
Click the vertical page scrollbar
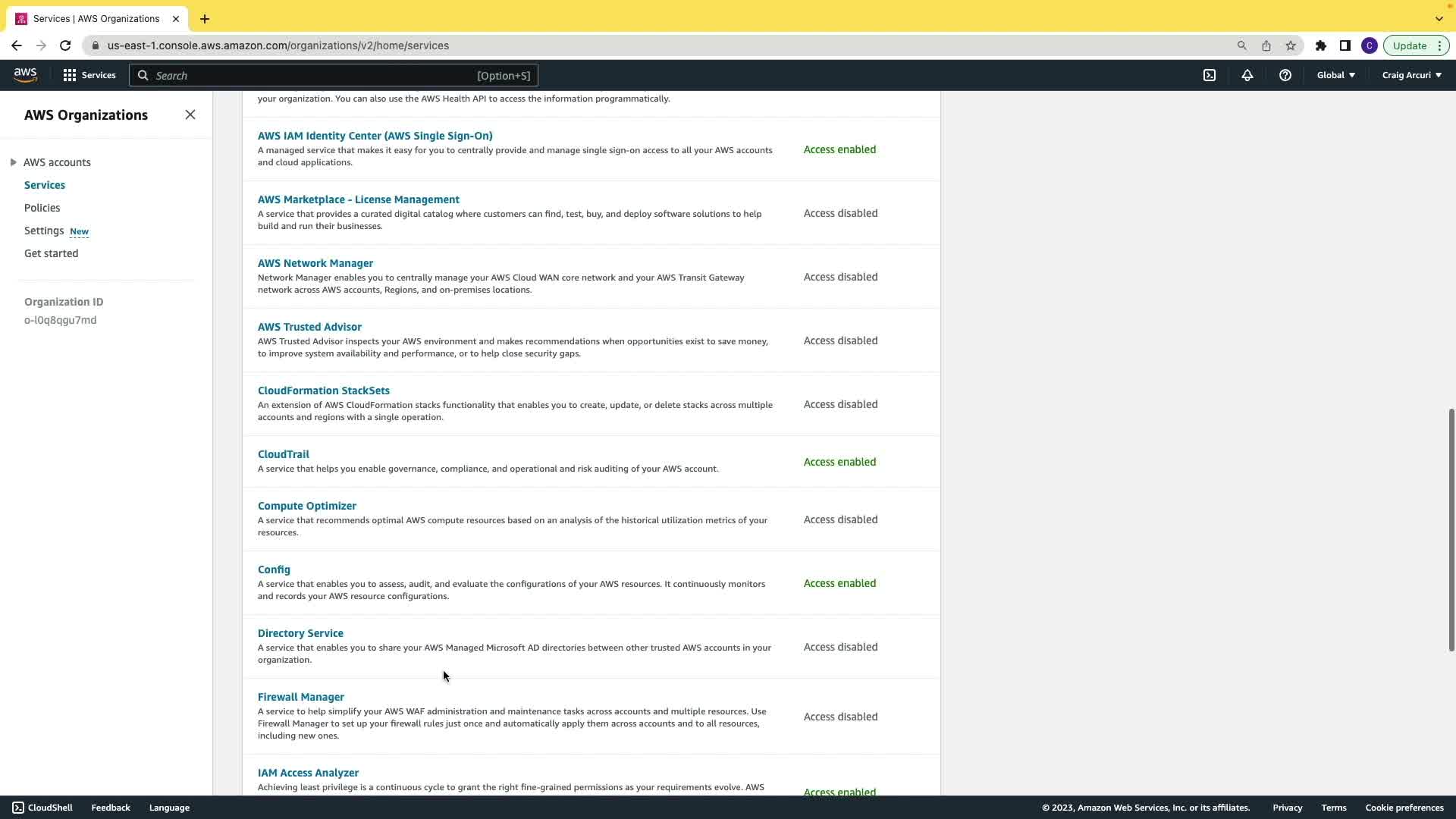pos(1451,529)
